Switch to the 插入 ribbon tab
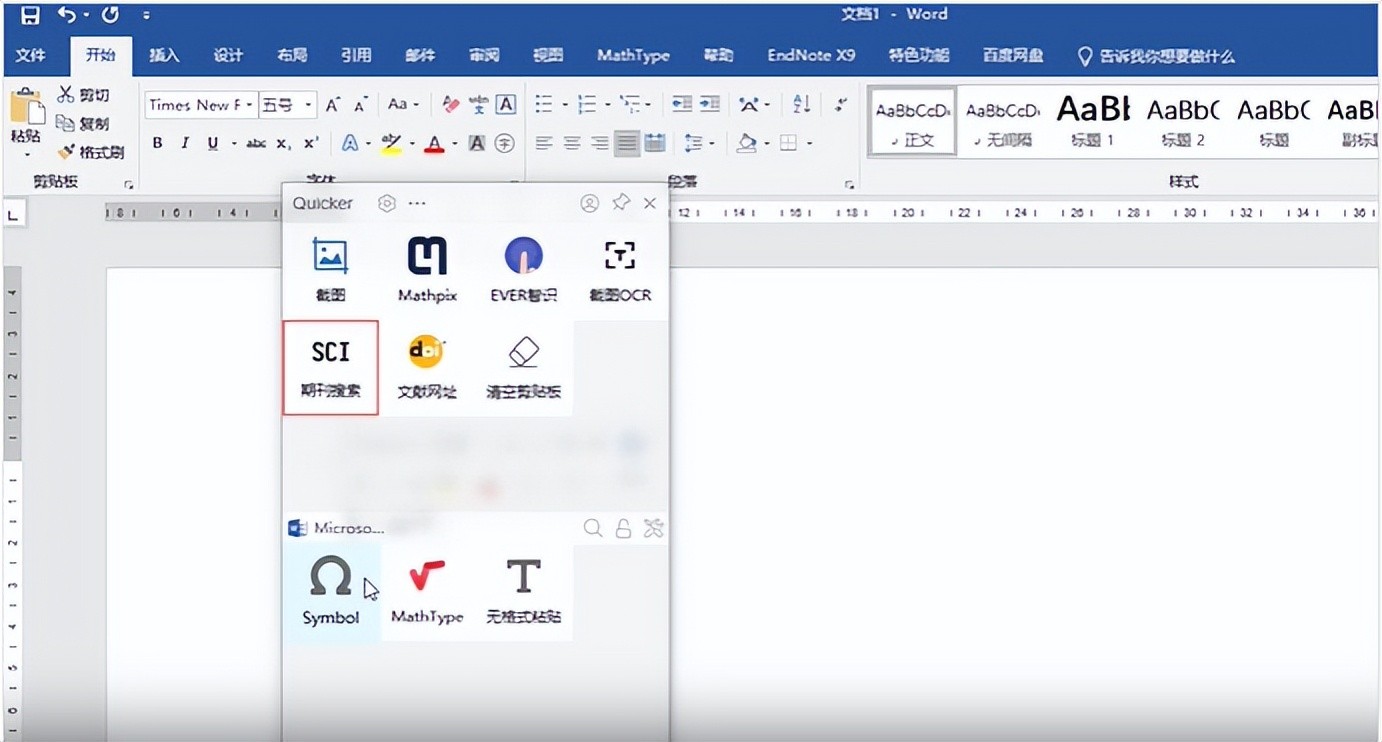Image resolution: width=1382 pixels, height=742 pixels. (164, 56)
